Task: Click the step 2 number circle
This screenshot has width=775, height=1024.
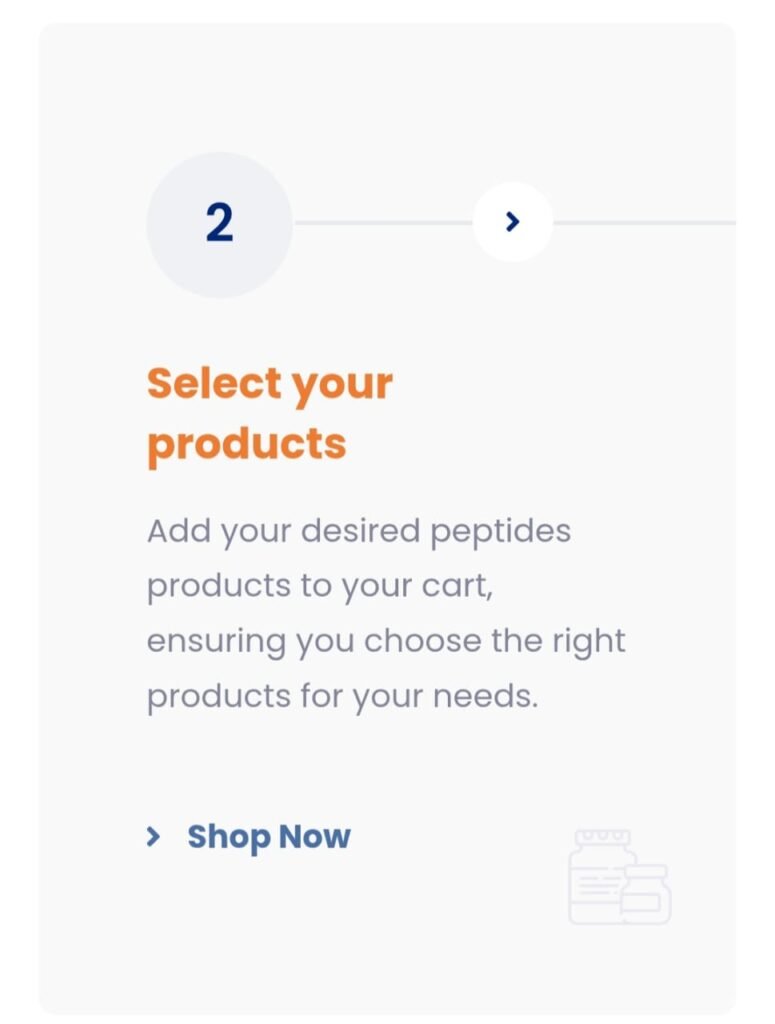Action: (219, 224)
